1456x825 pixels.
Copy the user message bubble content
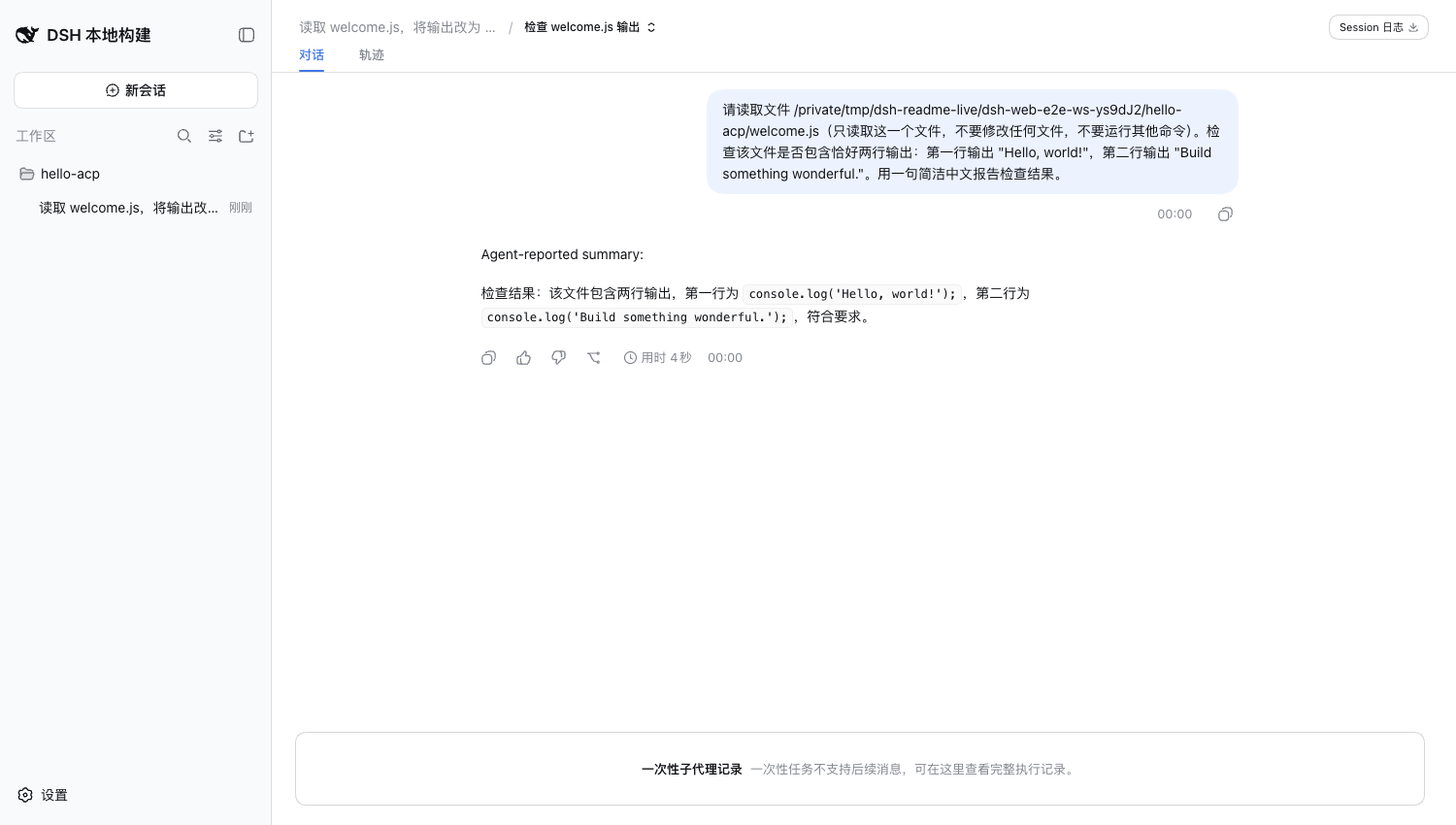pos(1225,214)
